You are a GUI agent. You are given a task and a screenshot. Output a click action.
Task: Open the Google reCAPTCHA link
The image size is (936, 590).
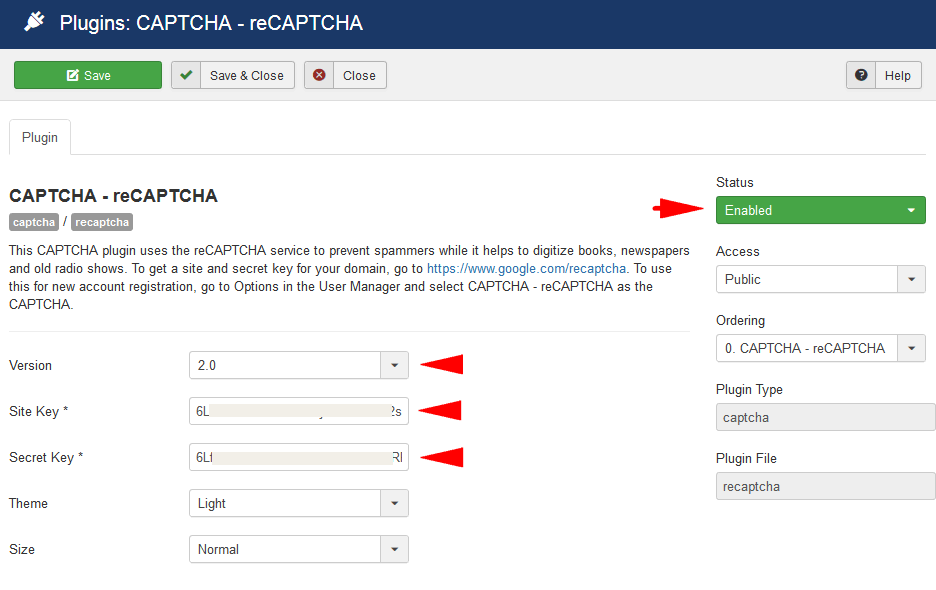[526, 269]
